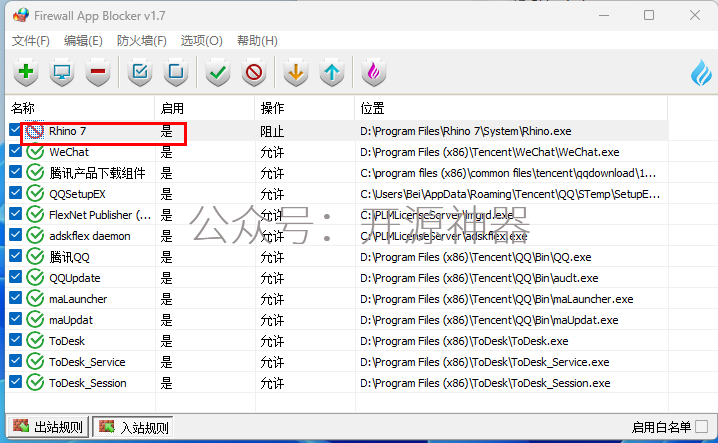
Task: Open the 选项(O) menu
Action: [x=201, y=41]
